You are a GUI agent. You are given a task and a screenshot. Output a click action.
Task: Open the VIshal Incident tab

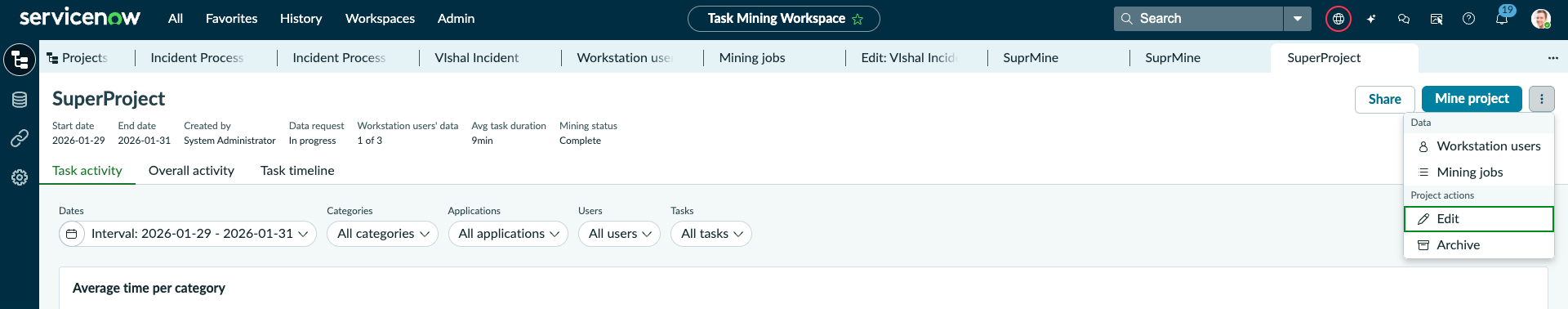point(477,58)
